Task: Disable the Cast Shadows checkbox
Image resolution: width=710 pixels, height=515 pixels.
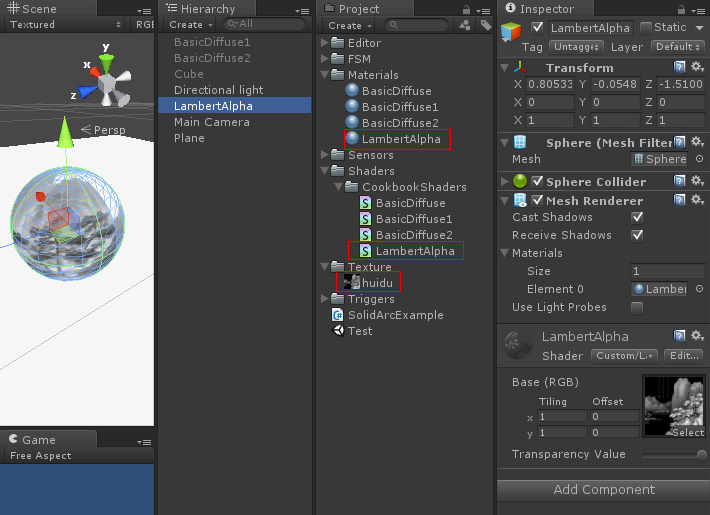Action: click(x=637, y=217)
